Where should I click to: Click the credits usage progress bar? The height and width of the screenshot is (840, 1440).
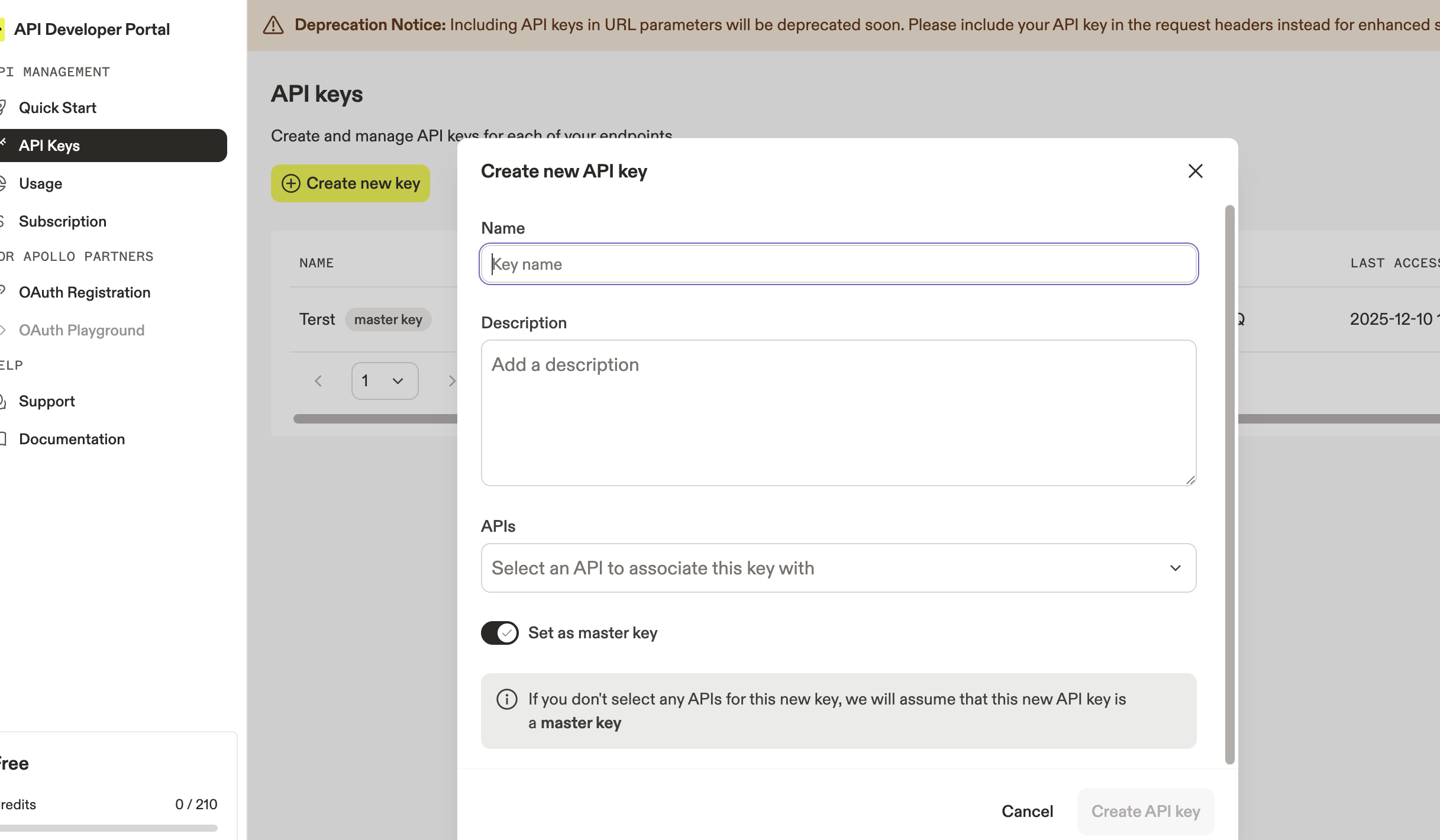109,828
